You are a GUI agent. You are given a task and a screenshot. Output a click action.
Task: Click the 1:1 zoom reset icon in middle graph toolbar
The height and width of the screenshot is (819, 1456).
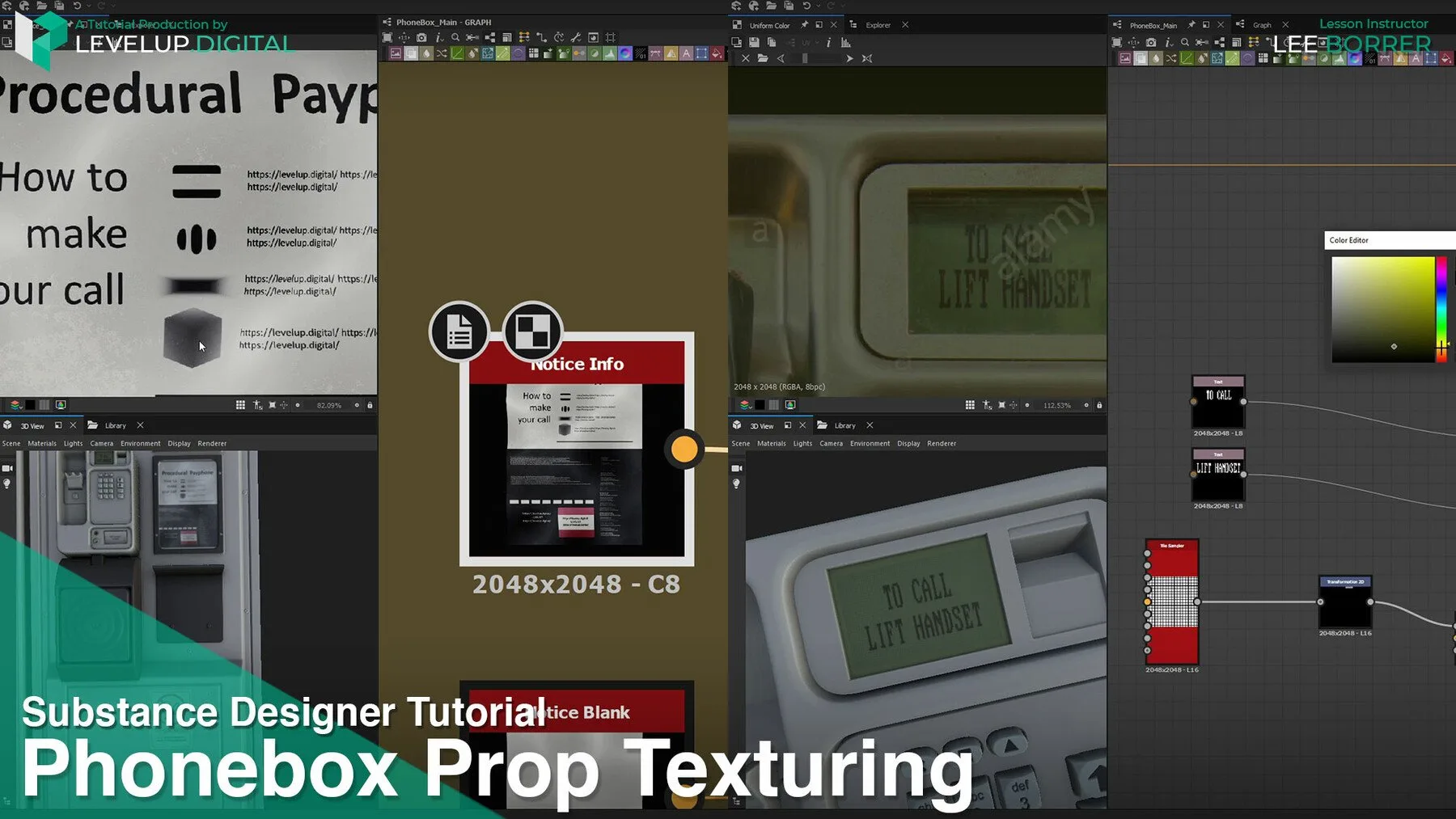click(404, 38)
